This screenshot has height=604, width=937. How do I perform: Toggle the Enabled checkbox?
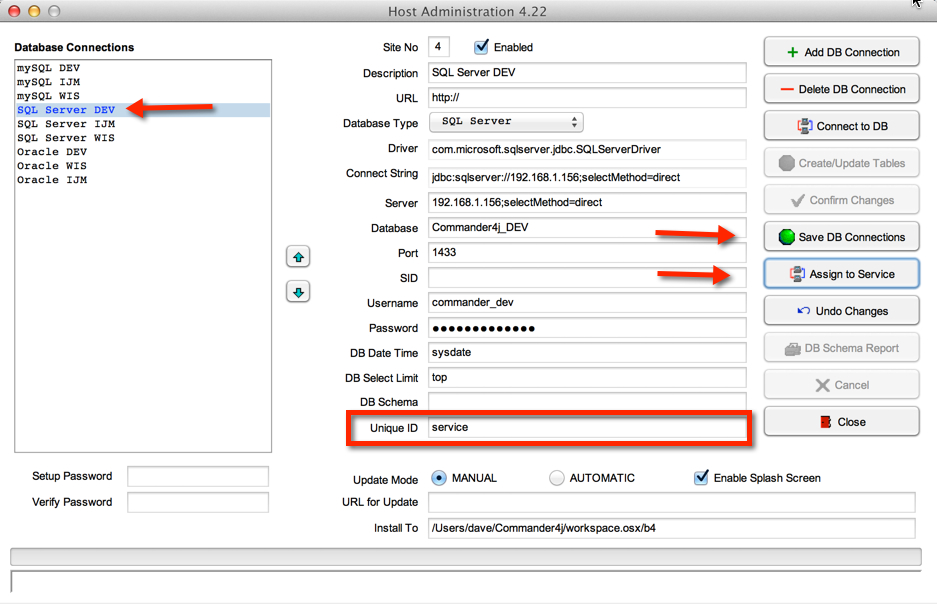pyautogui.click(x=482, y=47)
